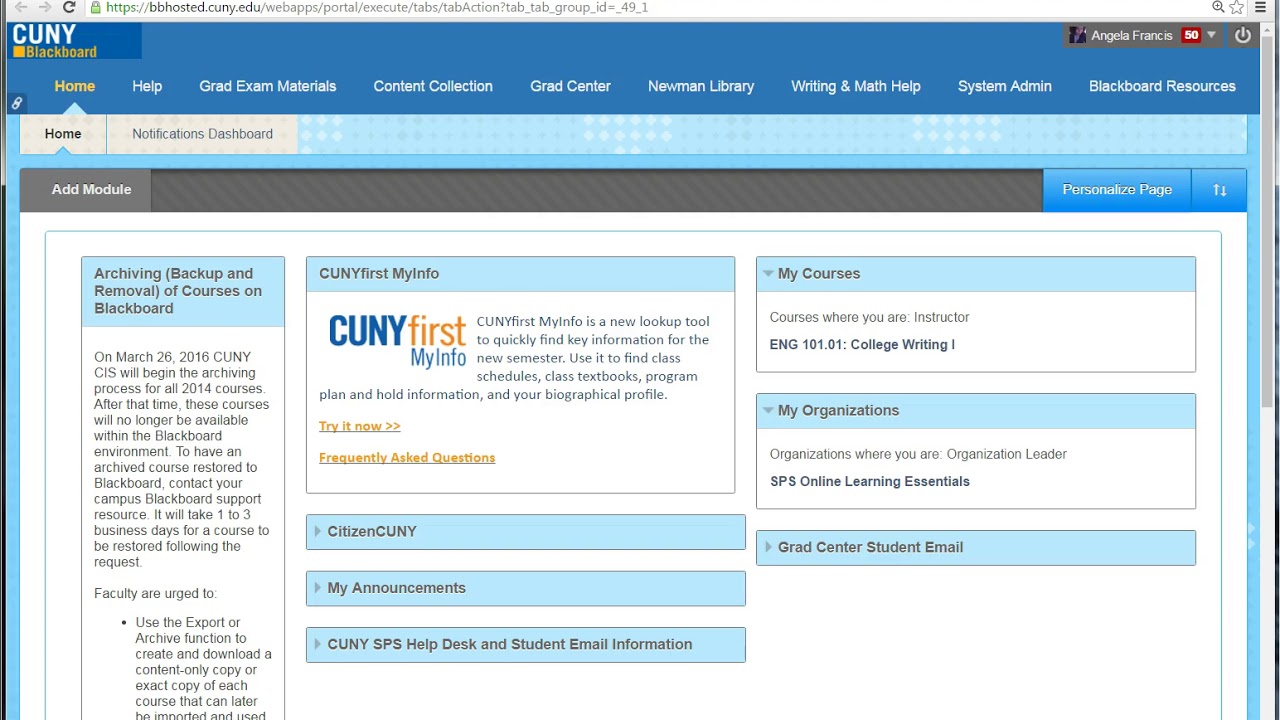Click the reorder modules arrows icon
Image resolution: width=1280 pixels, height=720 pixels.
pos(1220,190)
